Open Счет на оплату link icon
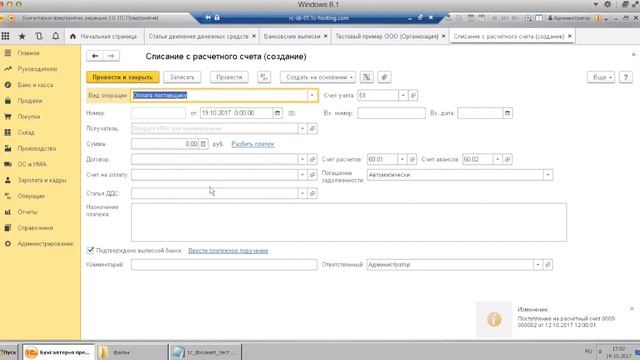The image size is (640, 360). [x=312, y=175]
